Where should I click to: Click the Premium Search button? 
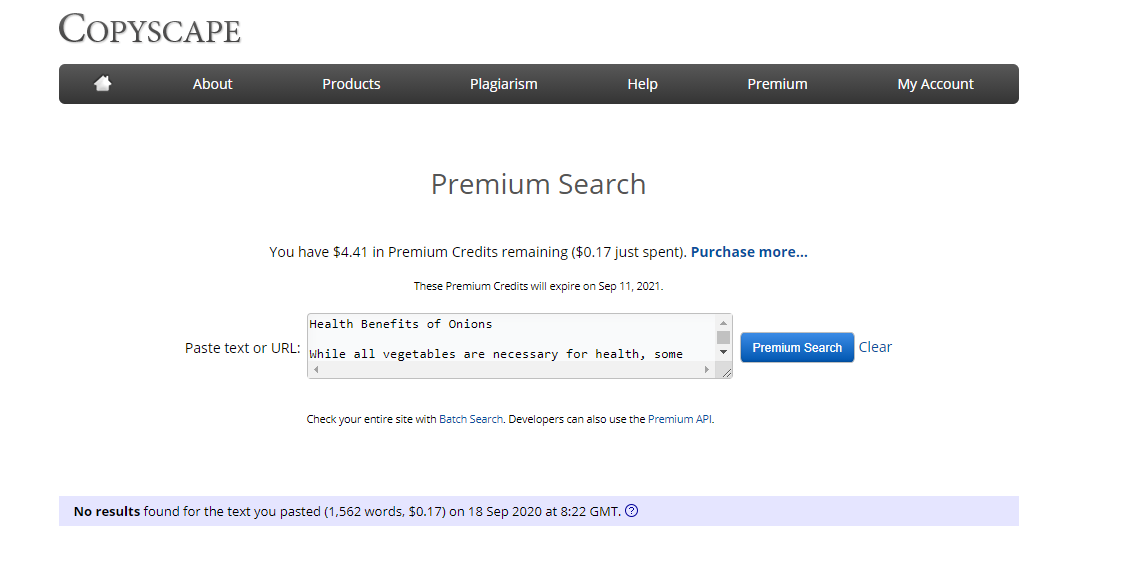[797, 348]
